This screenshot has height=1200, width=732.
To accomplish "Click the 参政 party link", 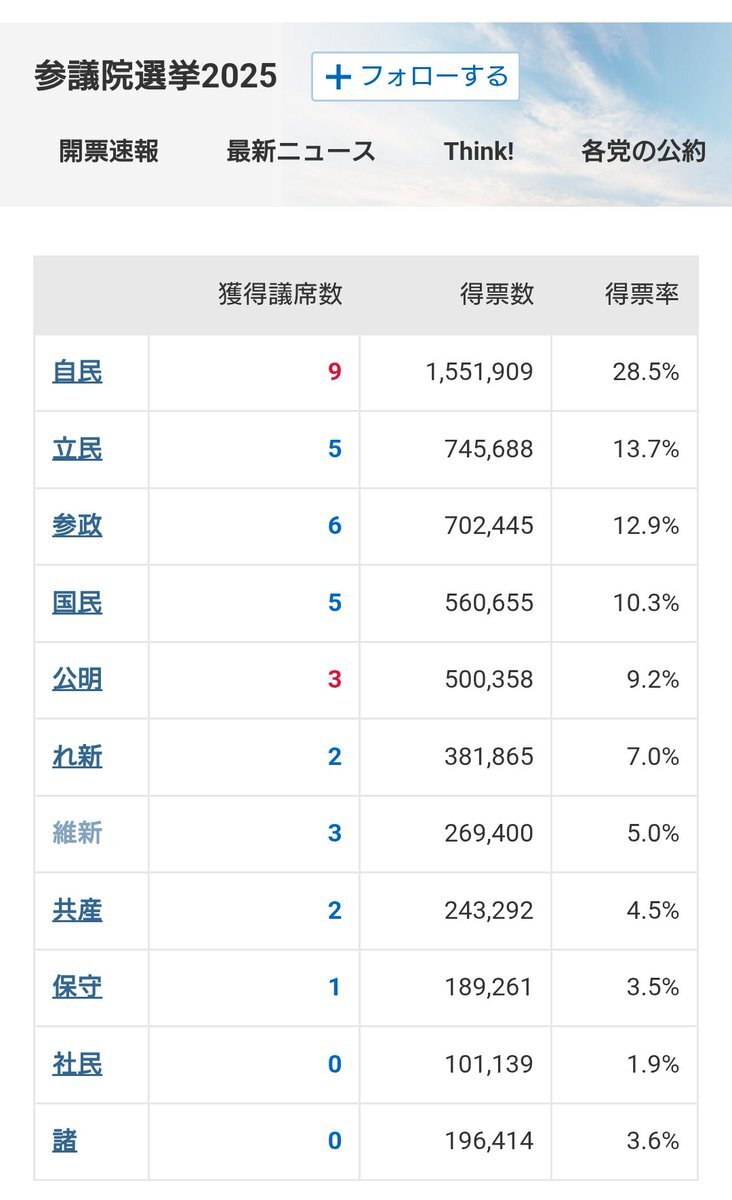I will pyautogui.click(x=77, y=526).
